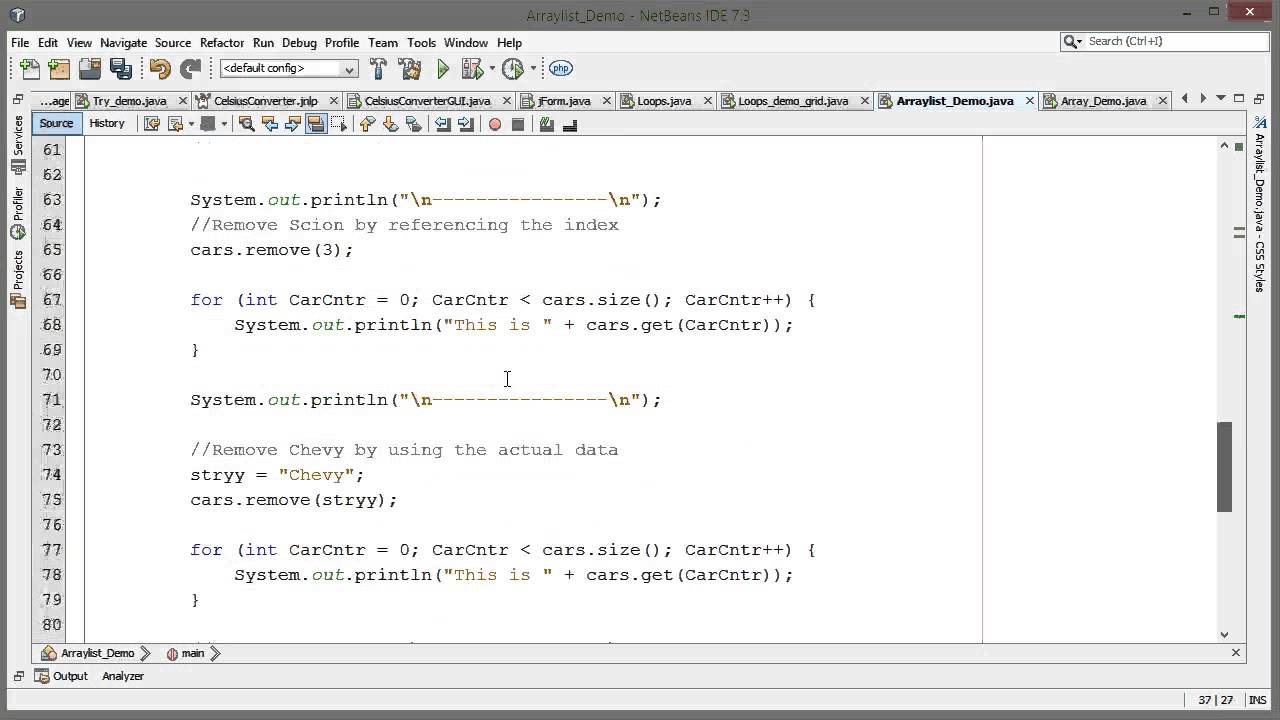Open search options magnifier dropdown
Screen dimensions: 1280x720
point(1072,41)
